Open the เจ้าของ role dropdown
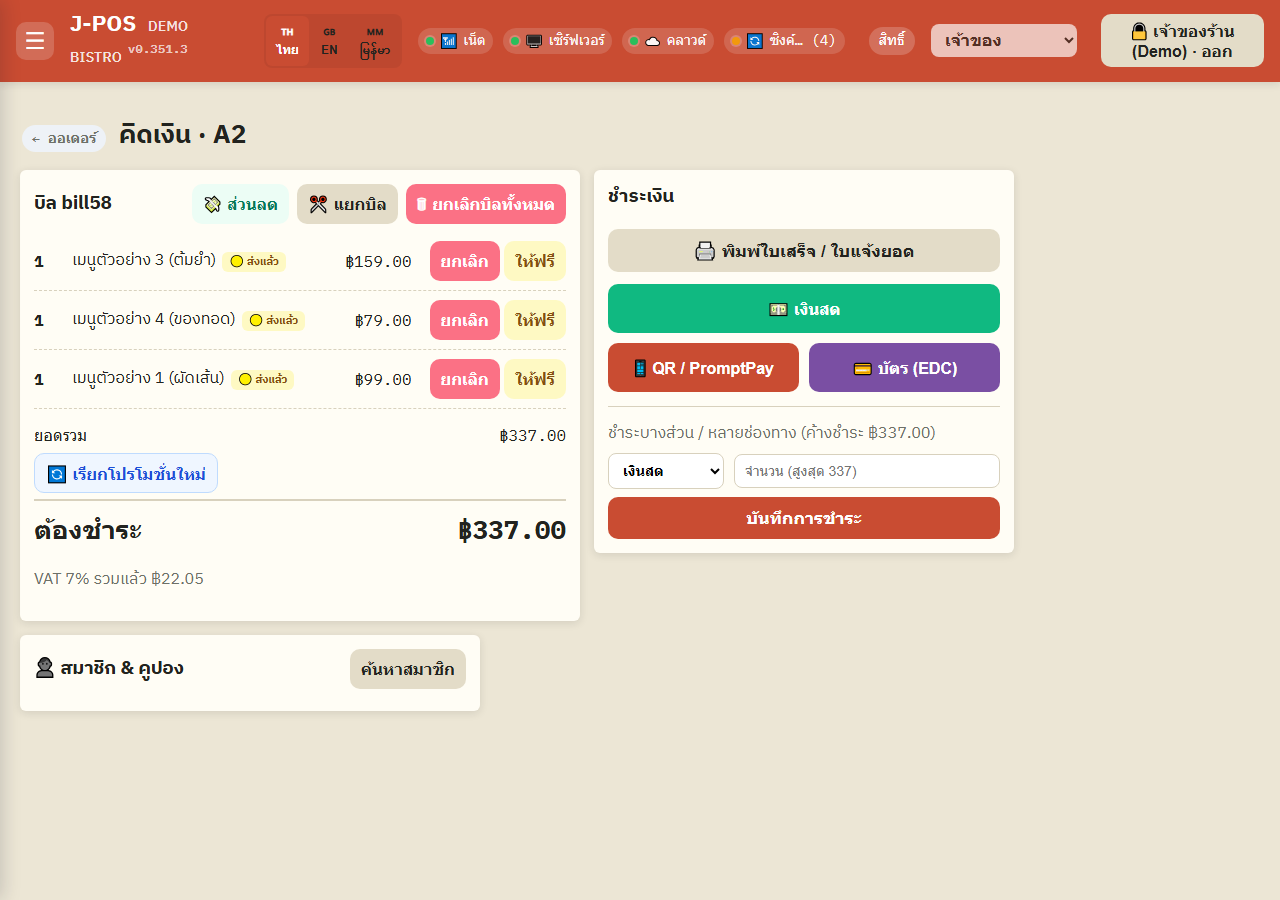This screenshot has height=900, width=1280. point(1004,41)
